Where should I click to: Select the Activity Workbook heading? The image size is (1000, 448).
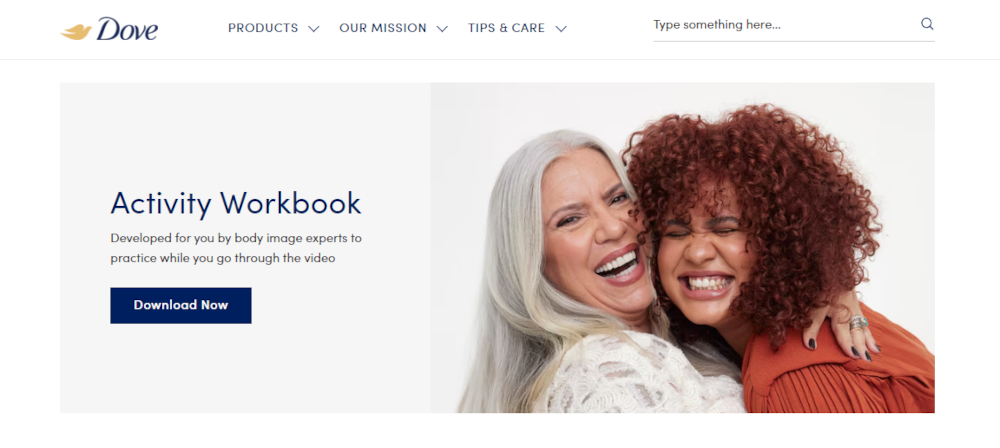(x=235, y=203)
